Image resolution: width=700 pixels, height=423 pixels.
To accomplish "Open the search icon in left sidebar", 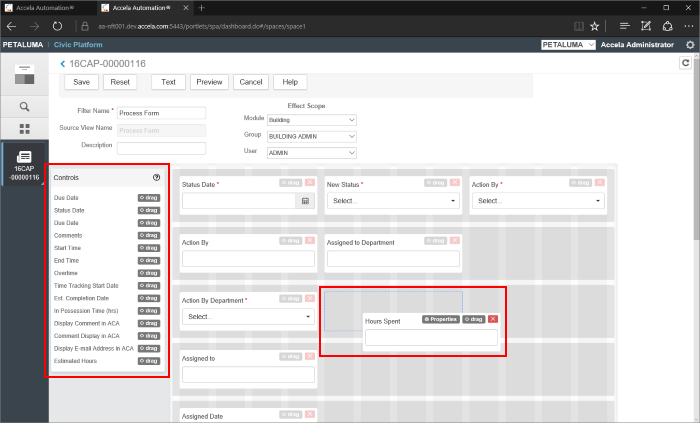I will (24, 106).
